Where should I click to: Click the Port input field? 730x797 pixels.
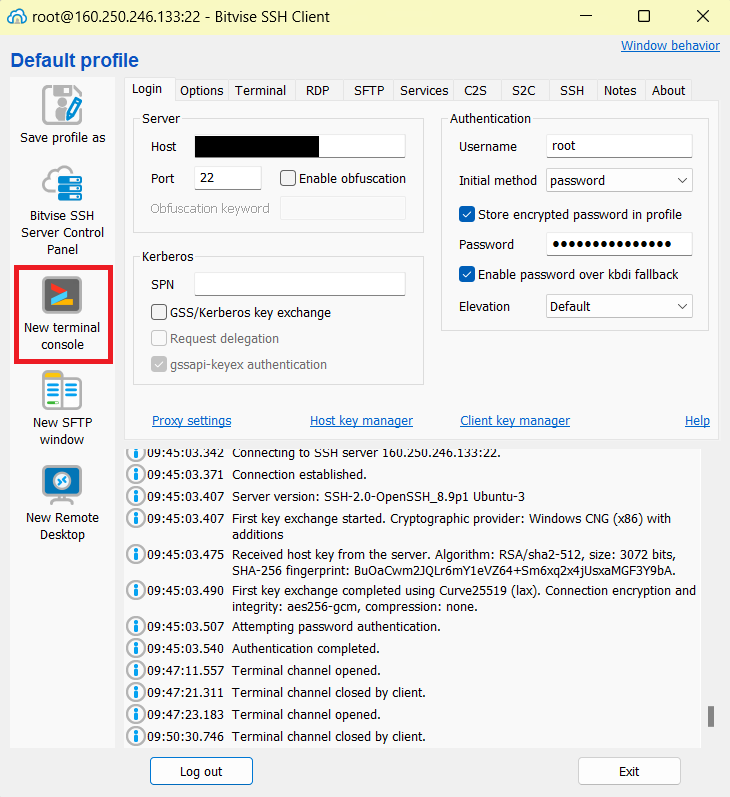coord(228,178)
